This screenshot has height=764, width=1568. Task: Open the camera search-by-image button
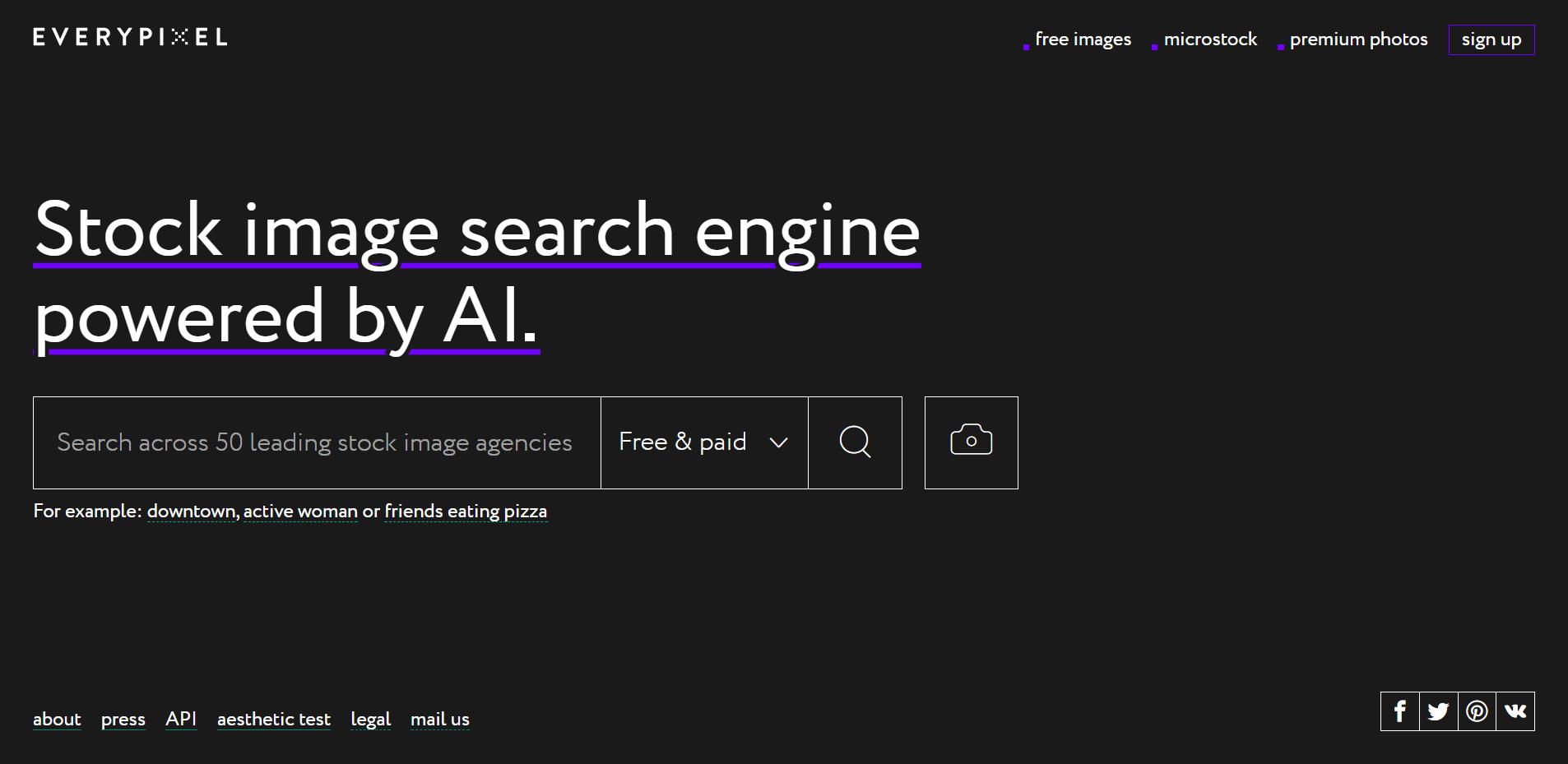coord(971,442)
